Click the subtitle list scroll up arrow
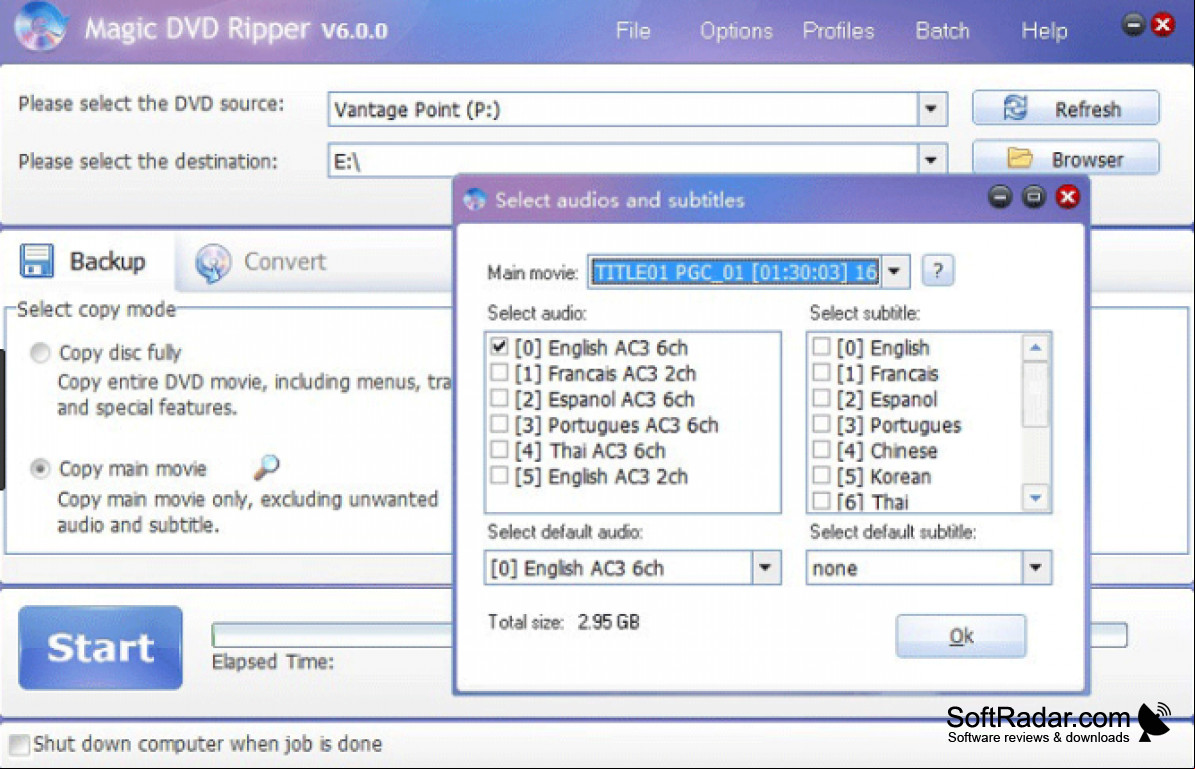 click(x=1036, y=348)
